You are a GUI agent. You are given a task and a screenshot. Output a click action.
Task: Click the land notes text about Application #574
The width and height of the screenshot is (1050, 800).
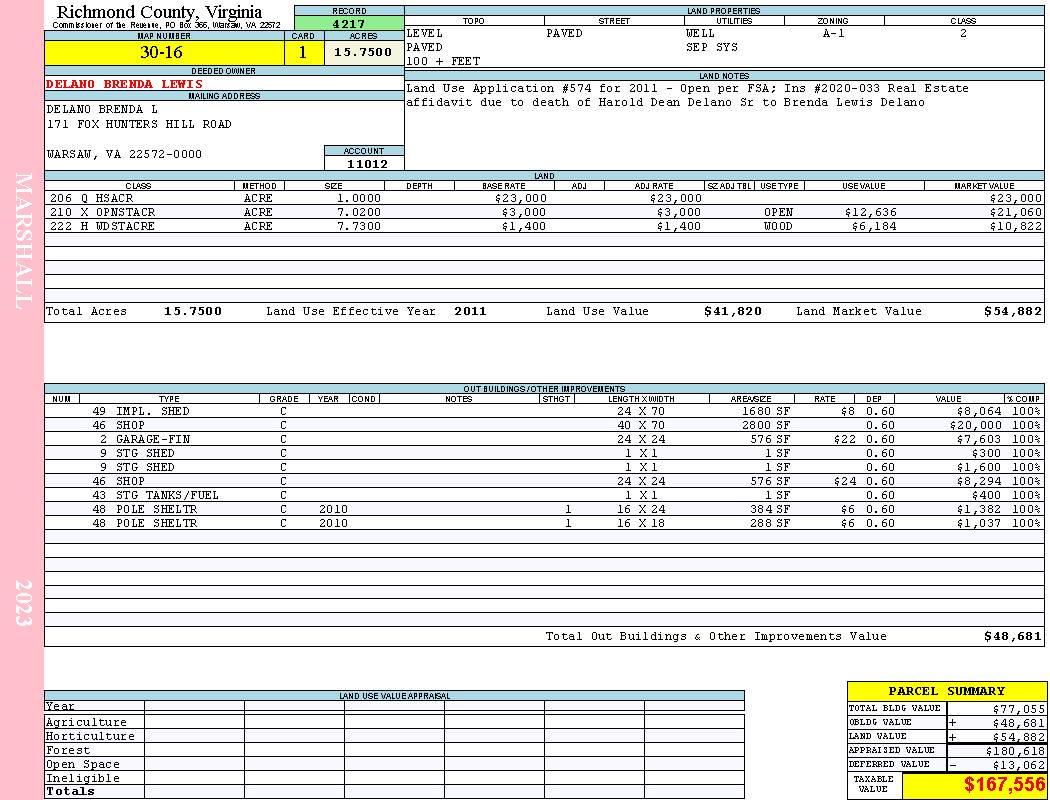688,95
